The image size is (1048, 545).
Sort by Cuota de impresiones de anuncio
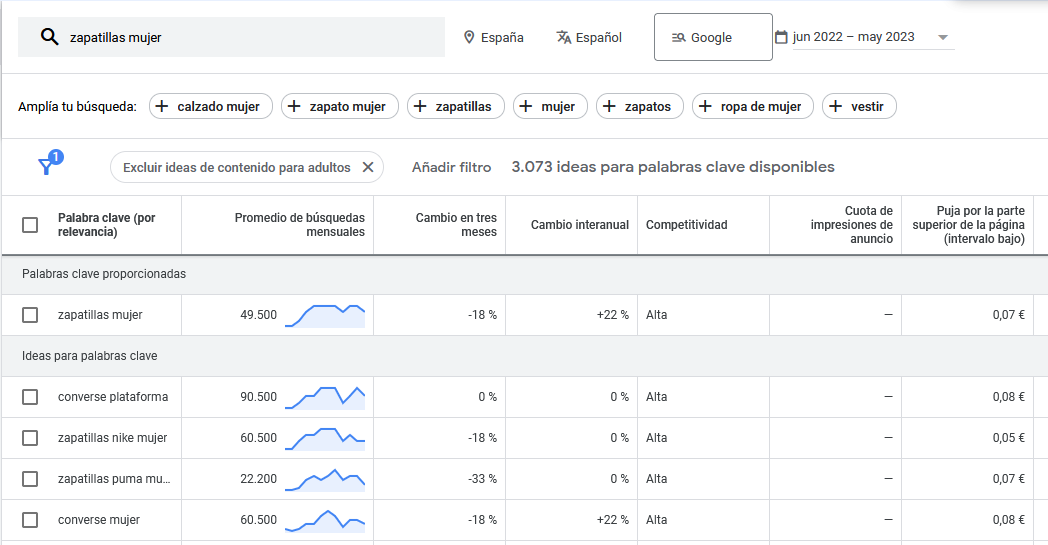click(x=852, y=225)
